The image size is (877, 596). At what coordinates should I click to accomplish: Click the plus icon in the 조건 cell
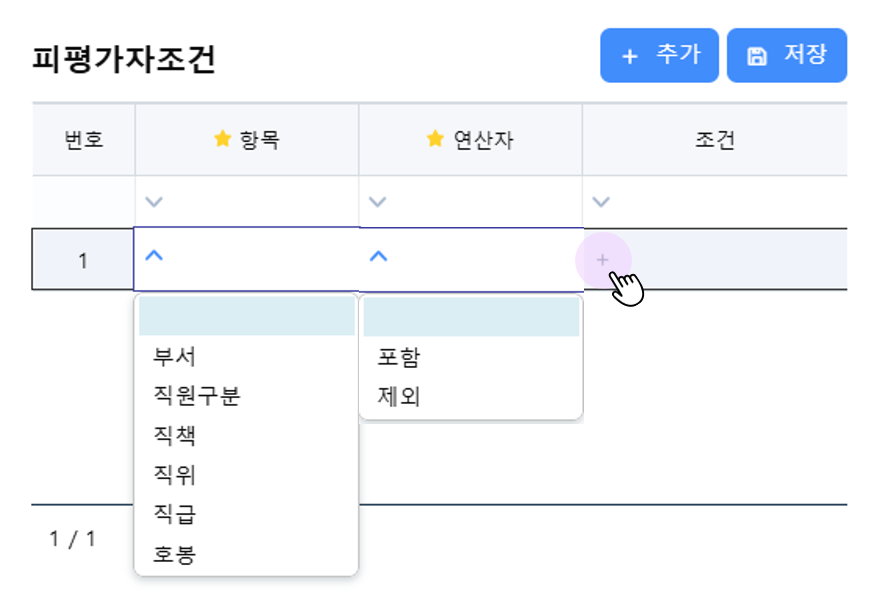tap(602, 260)
